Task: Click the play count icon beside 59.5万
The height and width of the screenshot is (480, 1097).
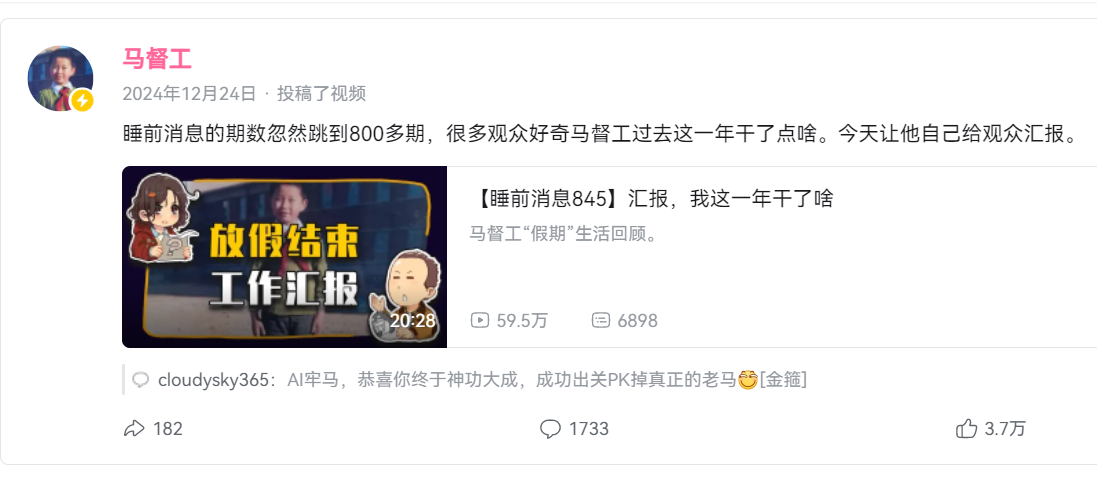Action: (479, 320)
